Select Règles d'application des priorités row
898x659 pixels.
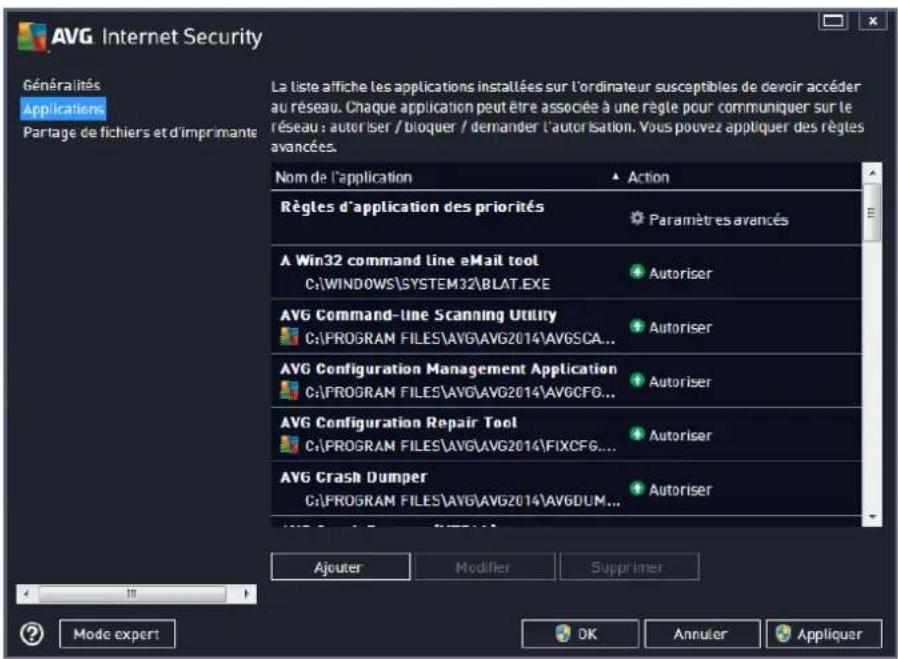(x=566, y=219)
